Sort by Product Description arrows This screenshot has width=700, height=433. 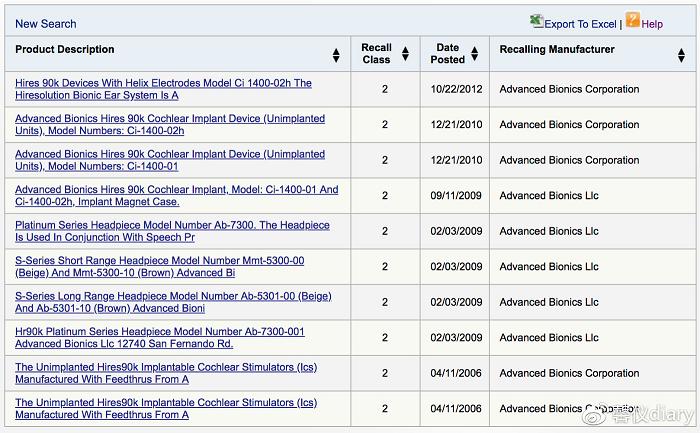click(336, 55)
